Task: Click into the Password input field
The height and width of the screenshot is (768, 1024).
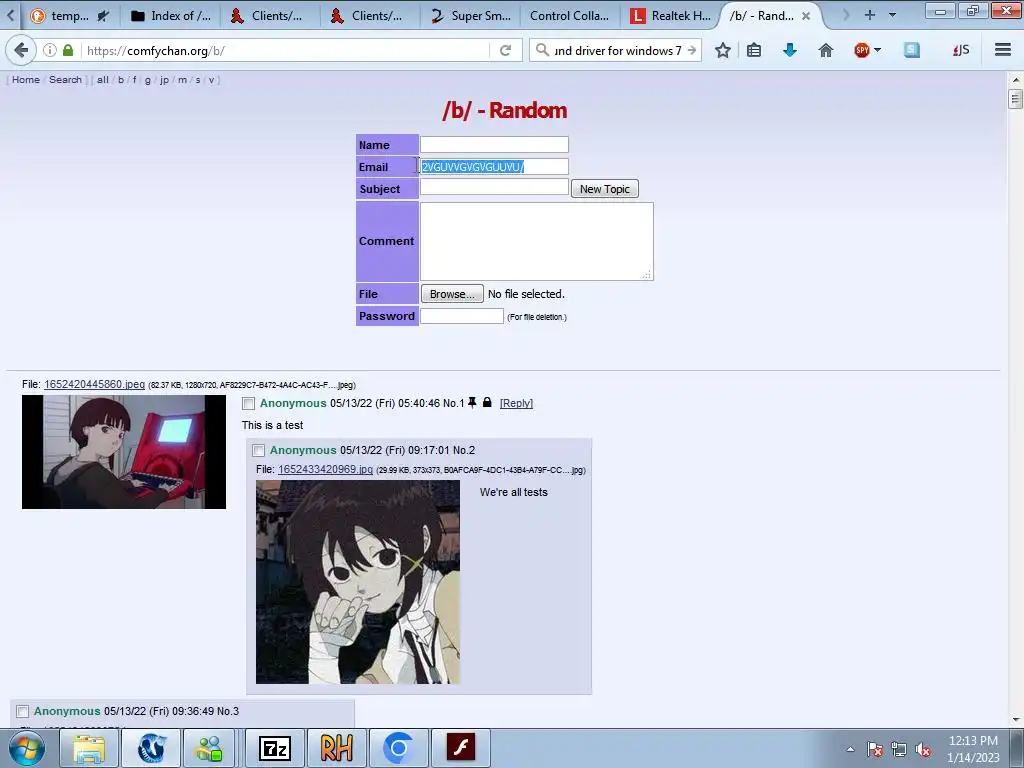Action: 462,316
